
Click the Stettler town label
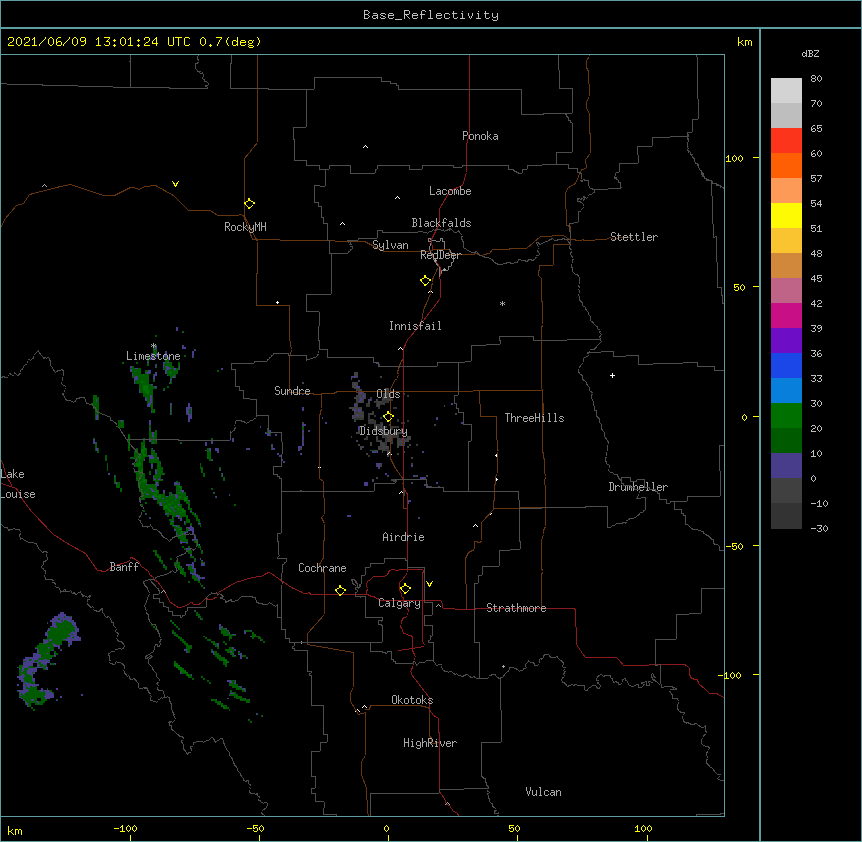[634, 237]
